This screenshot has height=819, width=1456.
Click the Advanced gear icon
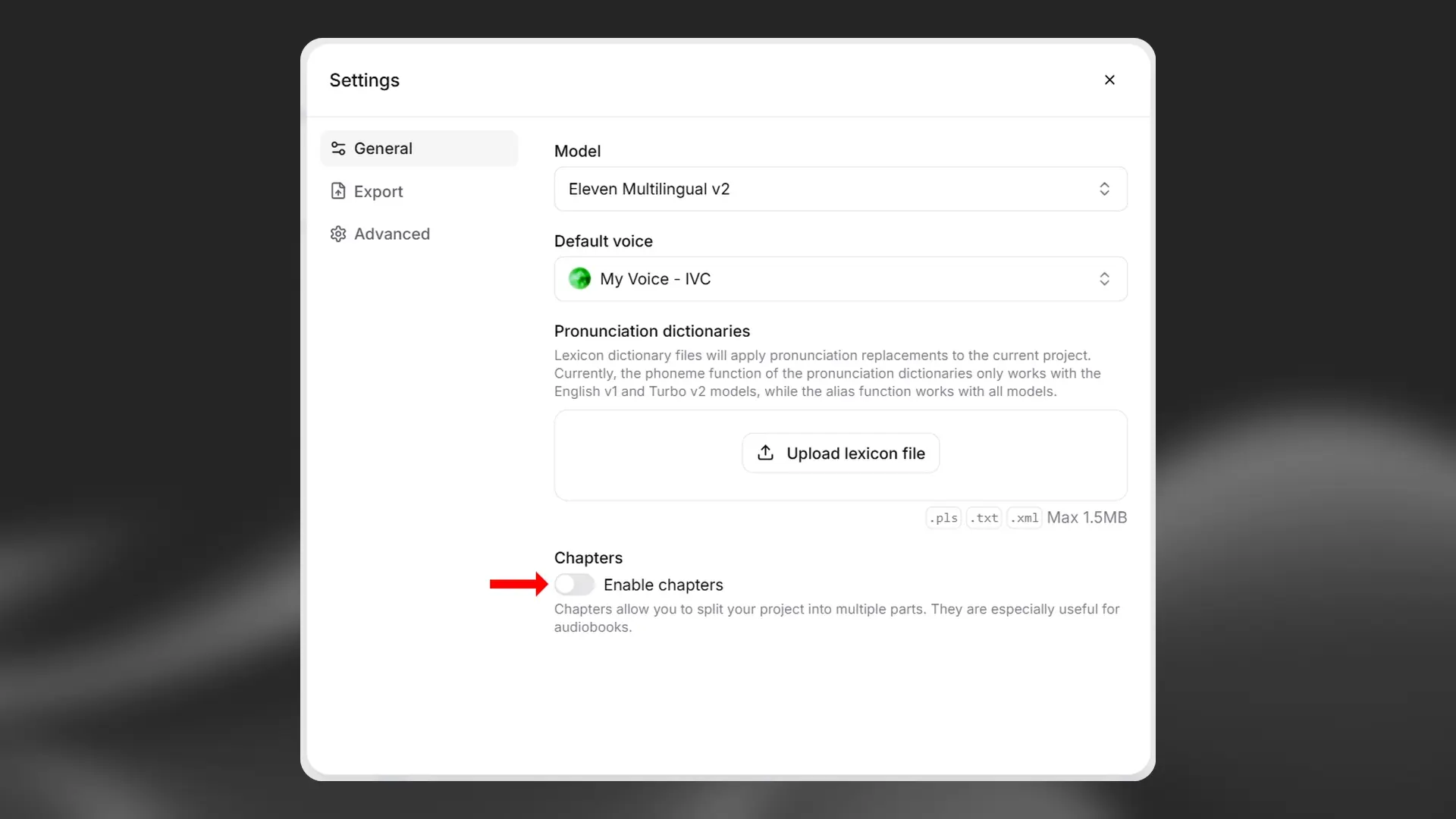(x=338, y=234)
